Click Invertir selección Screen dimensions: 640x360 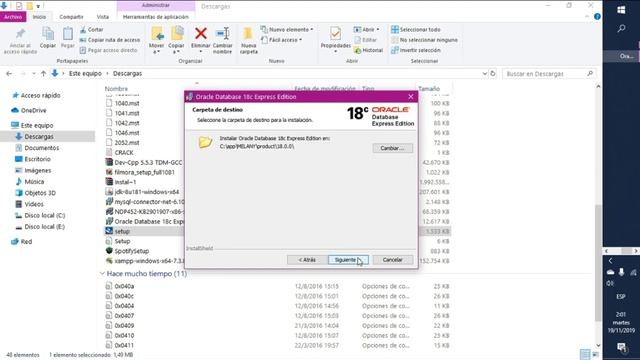coord(416,50)
